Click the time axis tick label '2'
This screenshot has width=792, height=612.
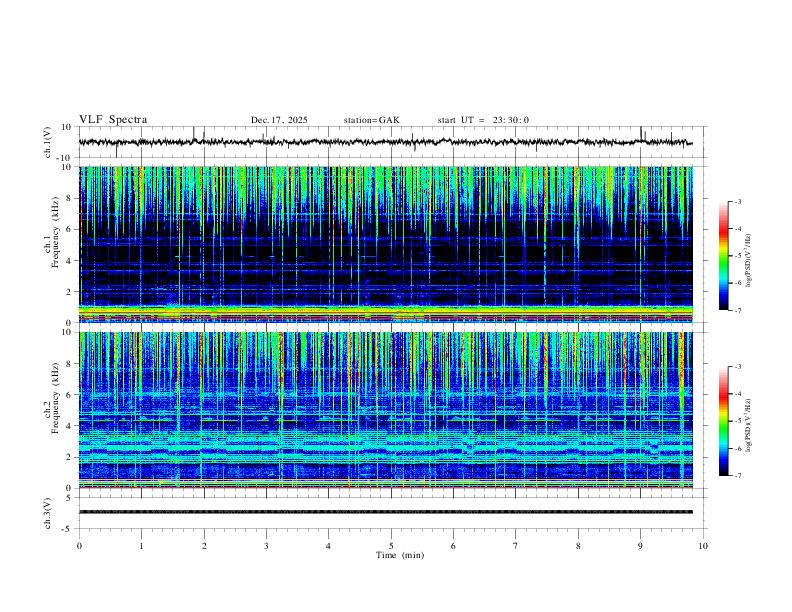click(x=204, y=546)
